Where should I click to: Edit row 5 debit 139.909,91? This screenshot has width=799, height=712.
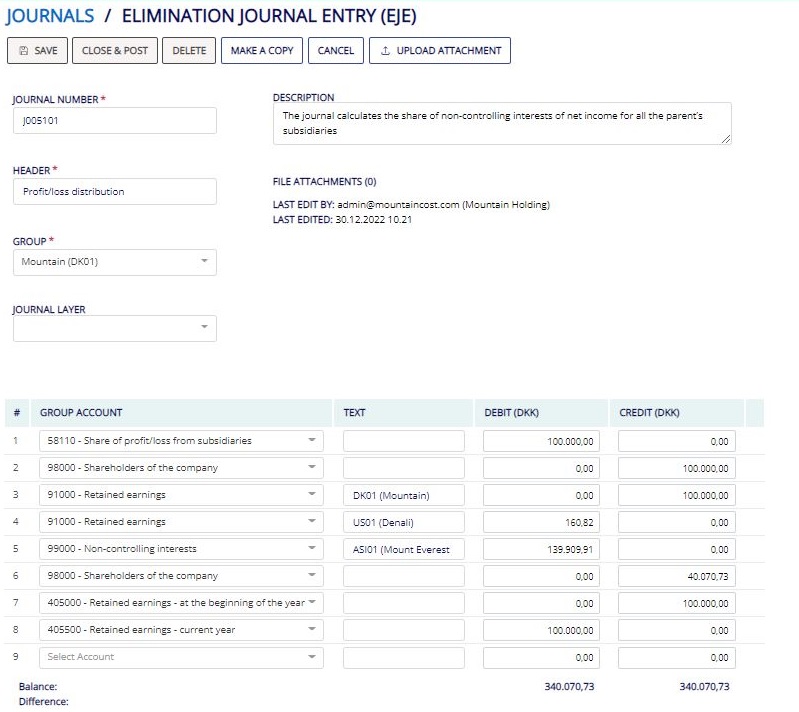[x=541, y=549]
